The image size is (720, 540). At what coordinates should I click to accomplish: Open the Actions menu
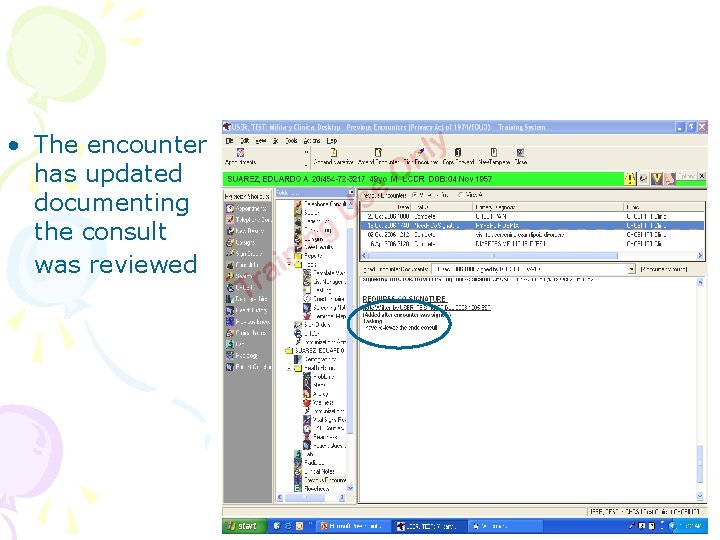click(312, 141)
